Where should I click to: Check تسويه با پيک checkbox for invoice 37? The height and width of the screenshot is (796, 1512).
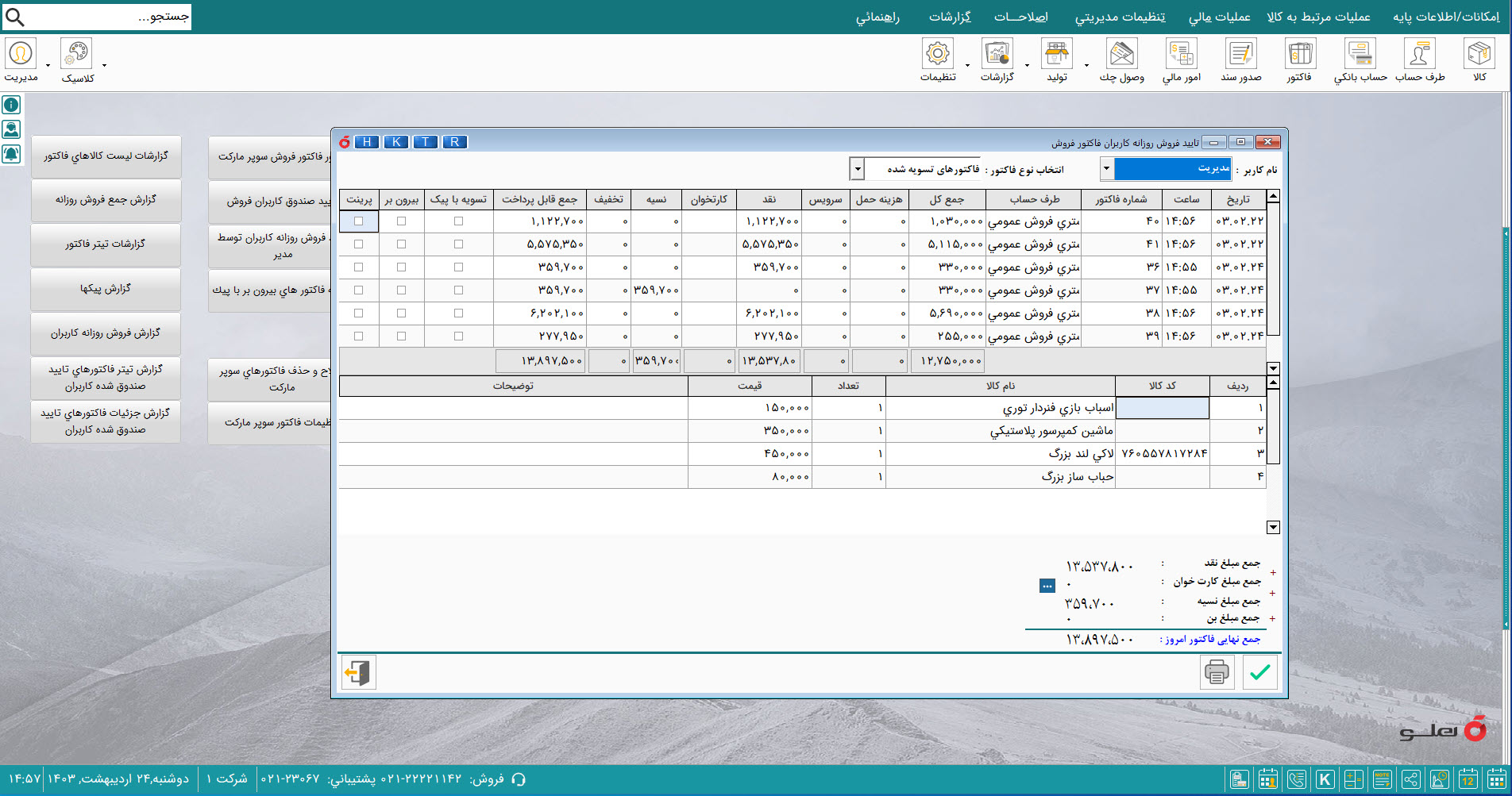coord(458,290)
